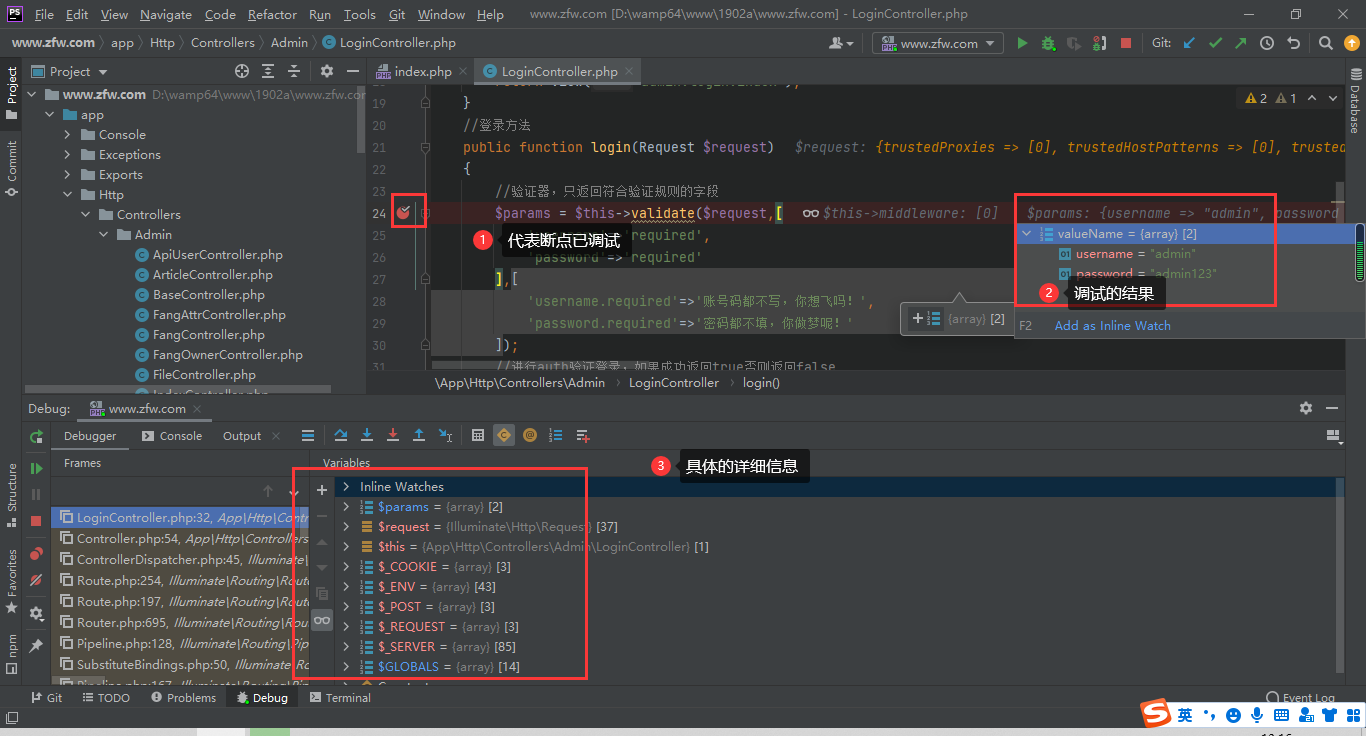Click View Breakpoints icon
Image resolution: width=1366 pixels, height=736 pixels.
(36, 553)
